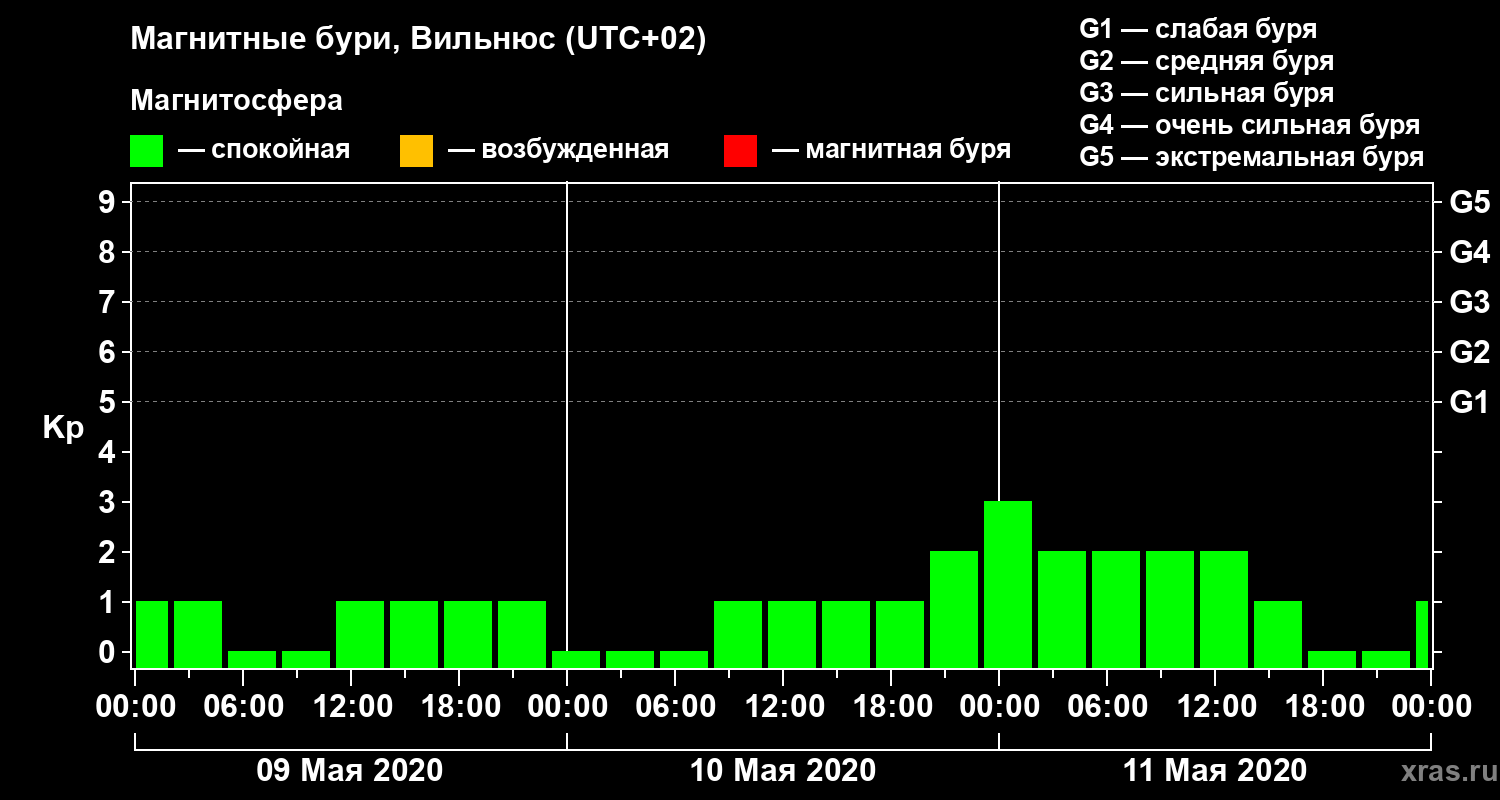Click the tallest green bar at Kp 3
This screenshot has width=1500, height=800.
pyautogui.click(x=1008, y=585)
